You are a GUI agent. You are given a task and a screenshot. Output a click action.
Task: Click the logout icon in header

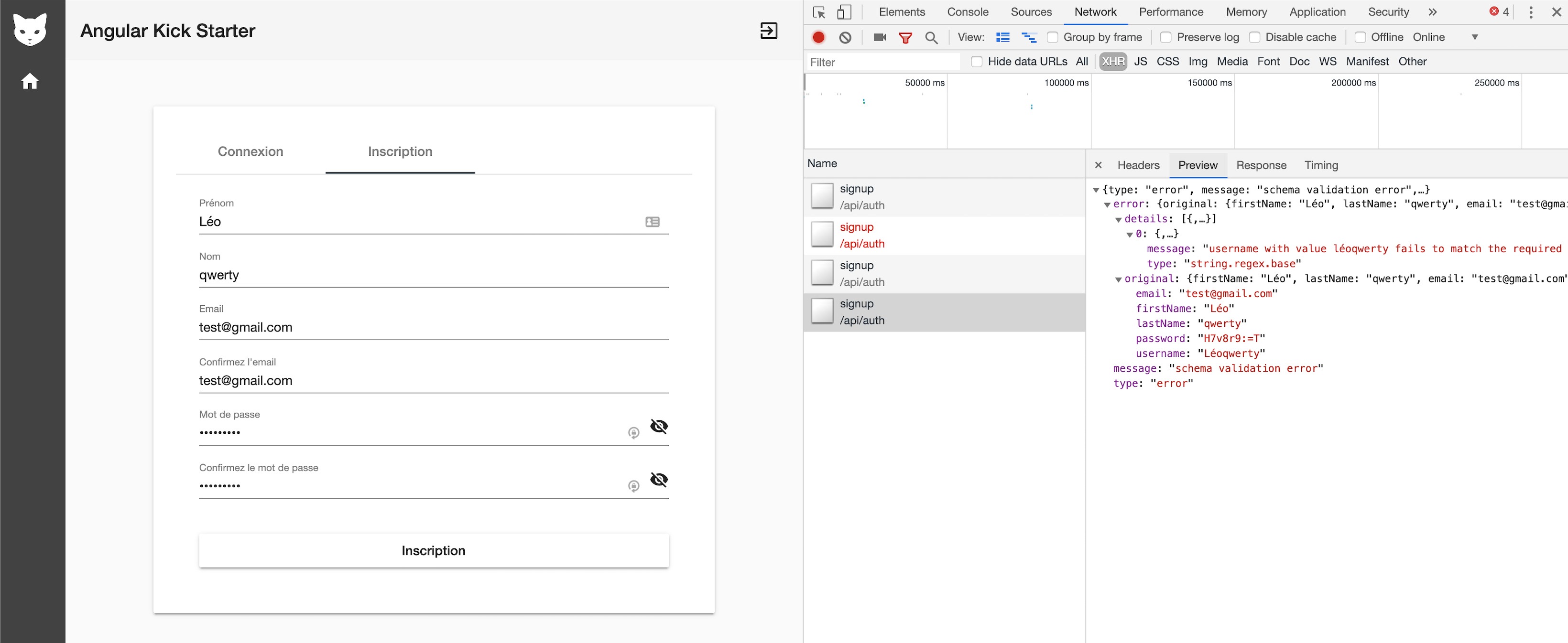[768, 31]
